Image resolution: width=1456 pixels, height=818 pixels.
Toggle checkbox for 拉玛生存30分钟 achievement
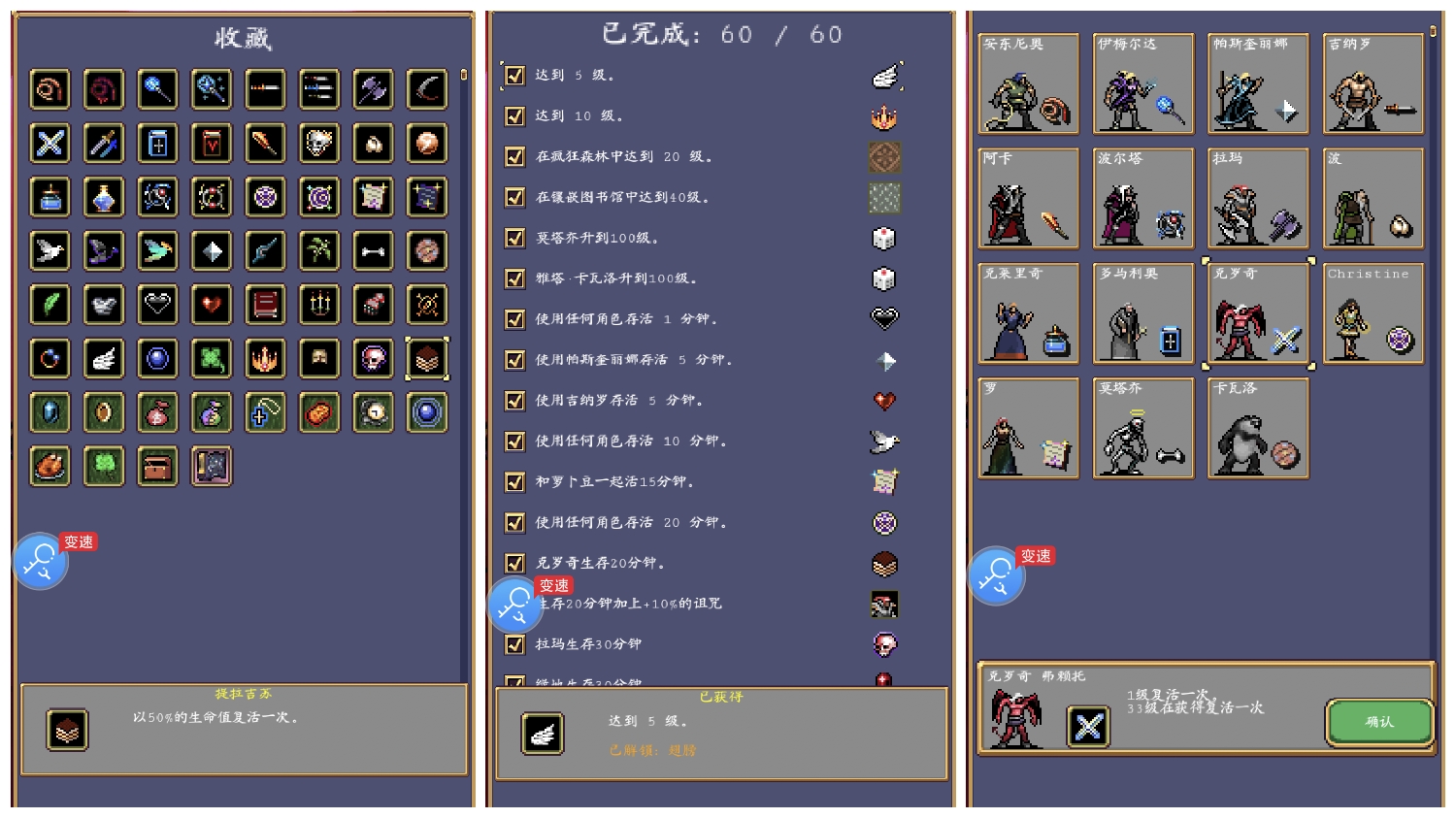point(515,644)
